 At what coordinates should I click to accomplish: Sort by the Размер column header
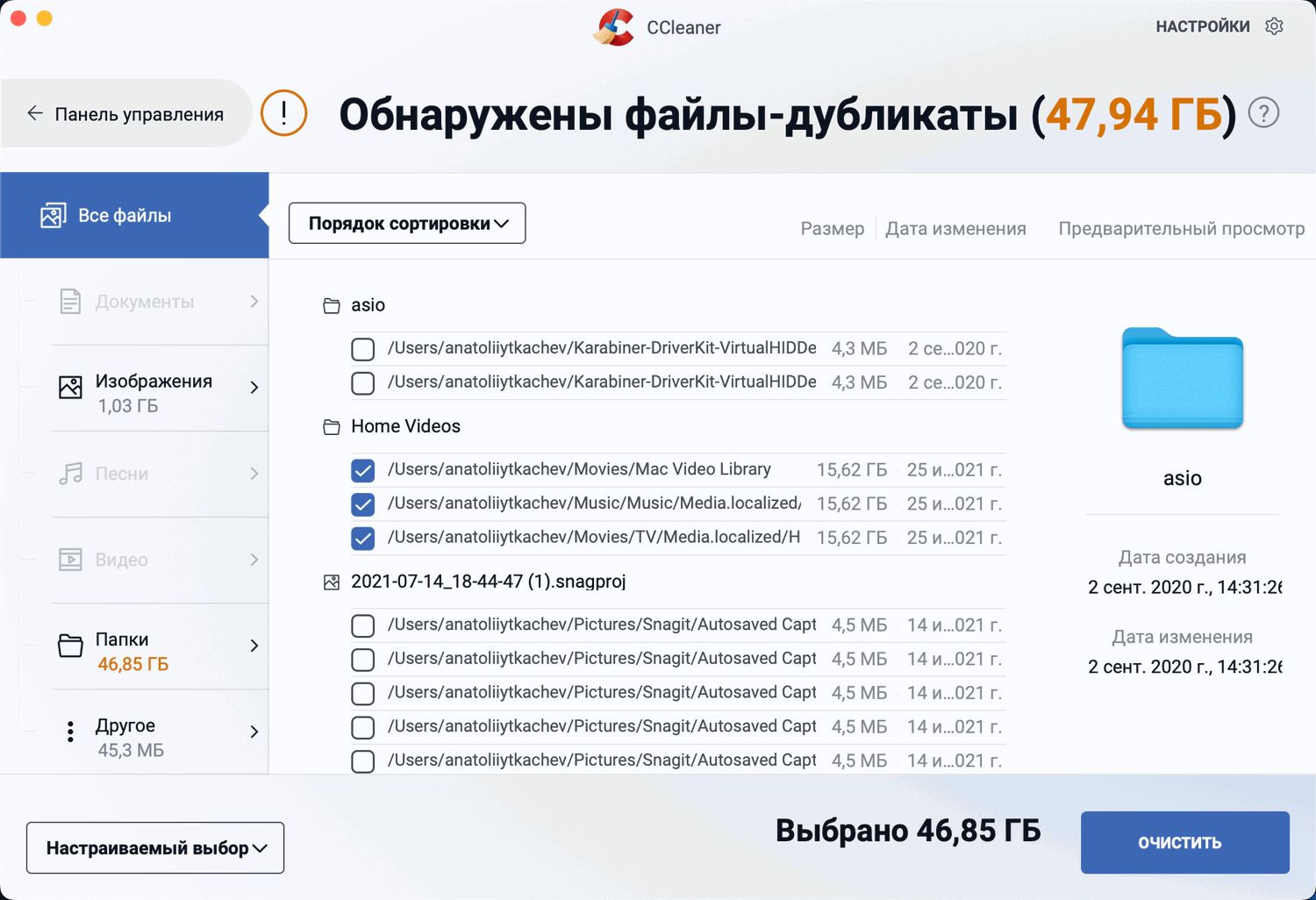[832, 229]
